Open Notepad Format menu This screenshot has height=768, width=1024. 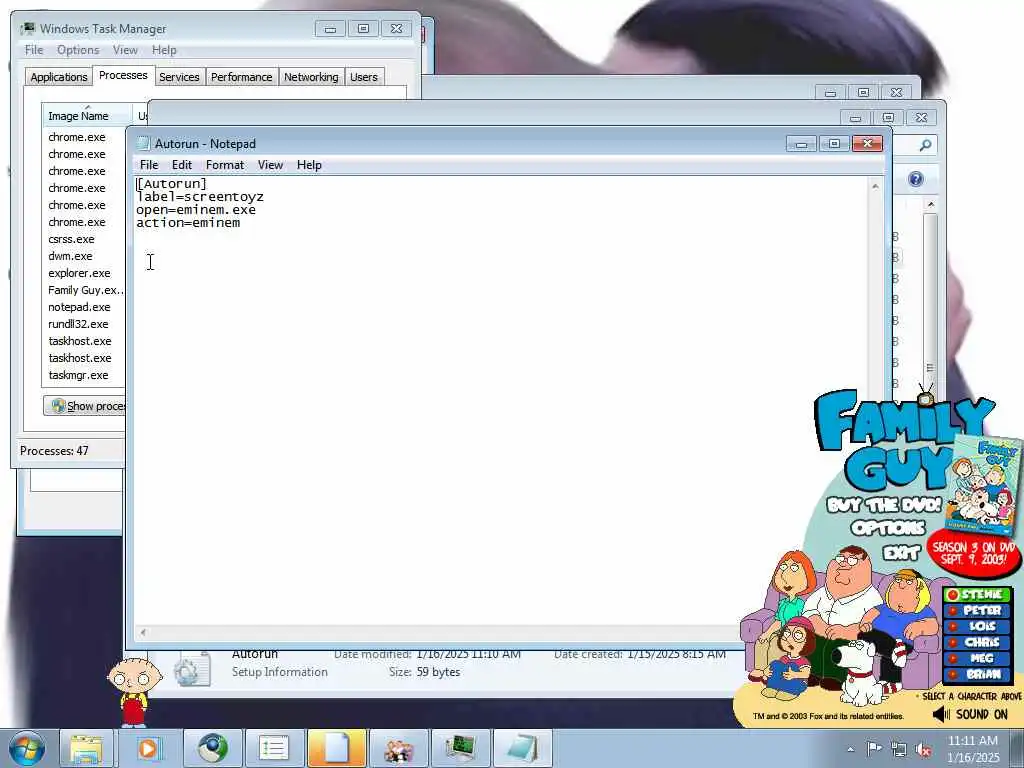click(x=225, y=165)
